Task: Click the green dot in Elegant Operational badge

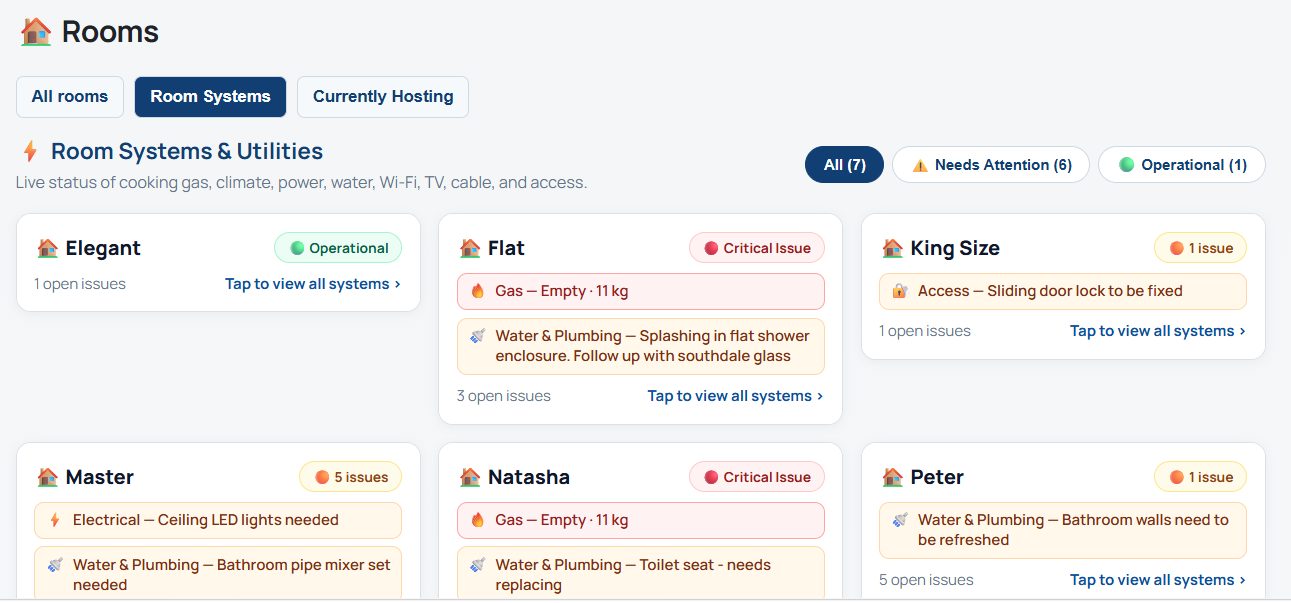Action: [297, 248]
